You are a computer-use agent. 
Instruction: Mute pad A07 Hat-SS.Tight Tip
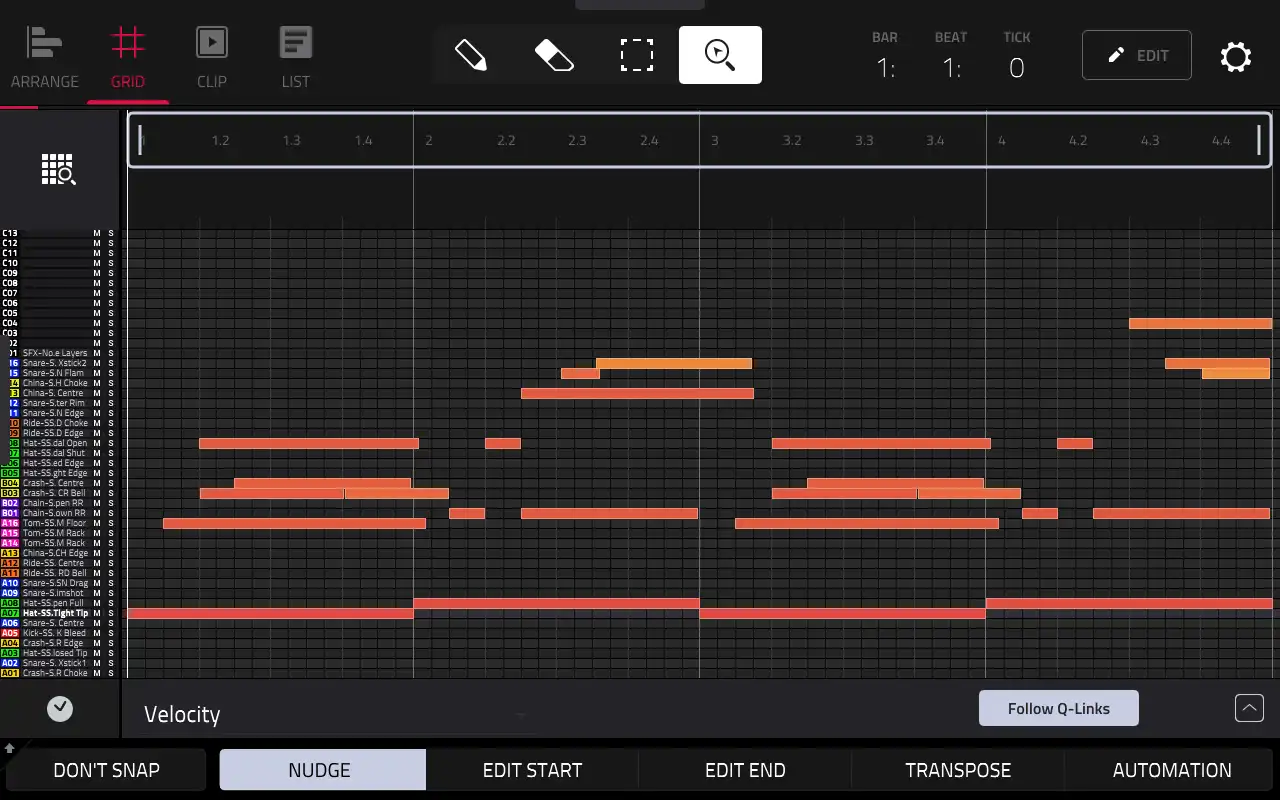pos(97,613)
